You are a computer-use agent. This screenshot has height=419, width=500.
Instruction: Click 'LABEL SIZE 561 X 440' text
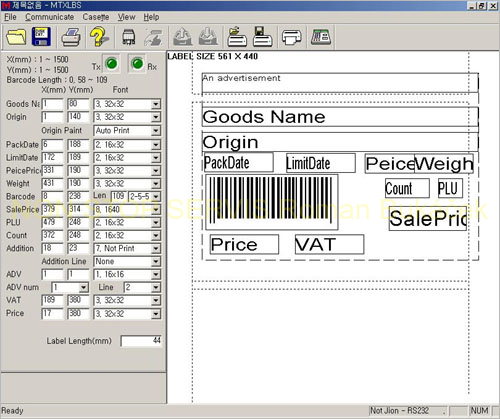tap(213, 56)
